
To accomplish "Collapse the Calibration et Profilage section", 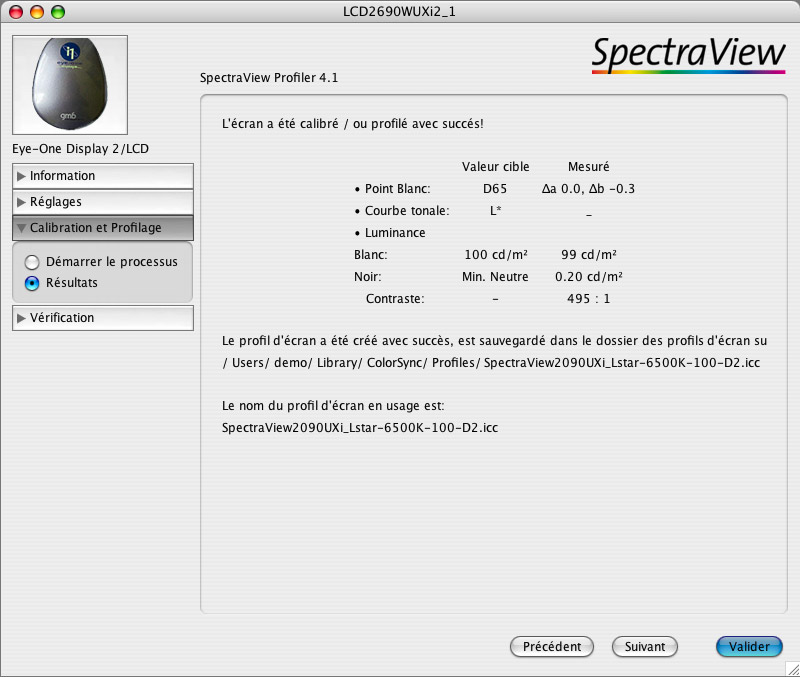I will (103, 228).
